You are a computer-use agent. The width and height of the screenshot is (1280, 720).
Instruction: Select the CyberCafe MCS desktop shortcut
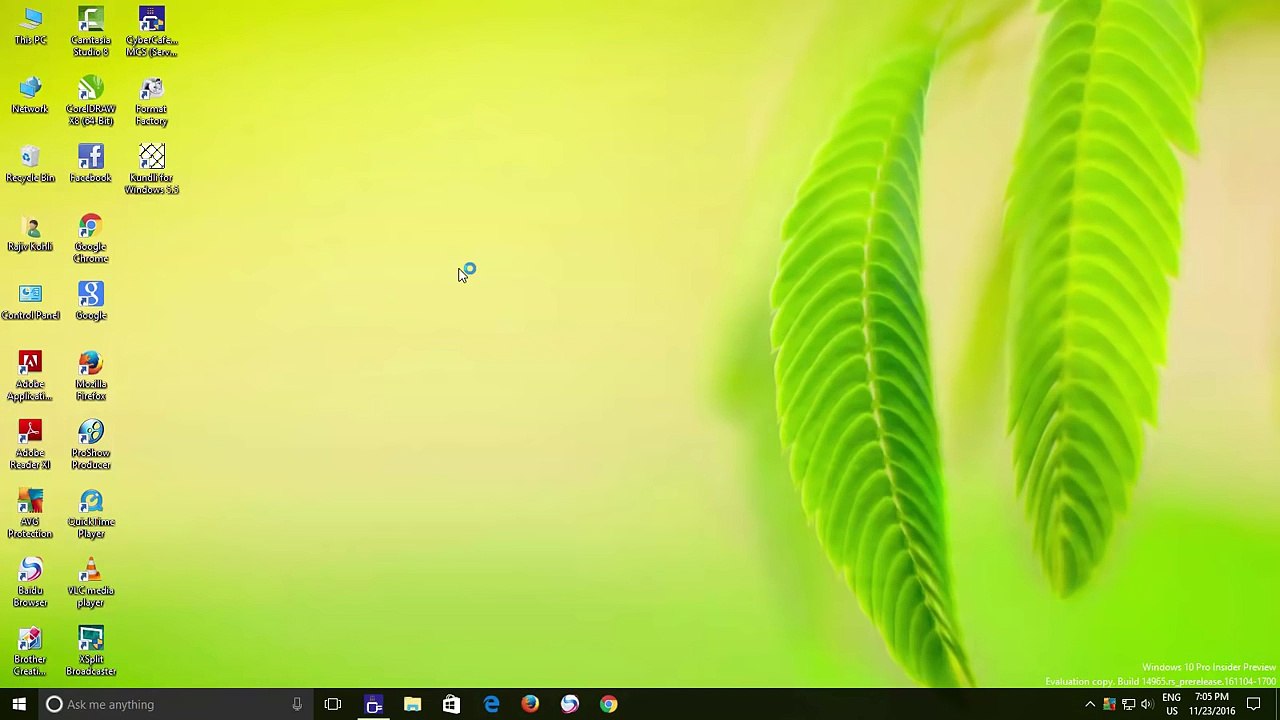tap(152, 32)
